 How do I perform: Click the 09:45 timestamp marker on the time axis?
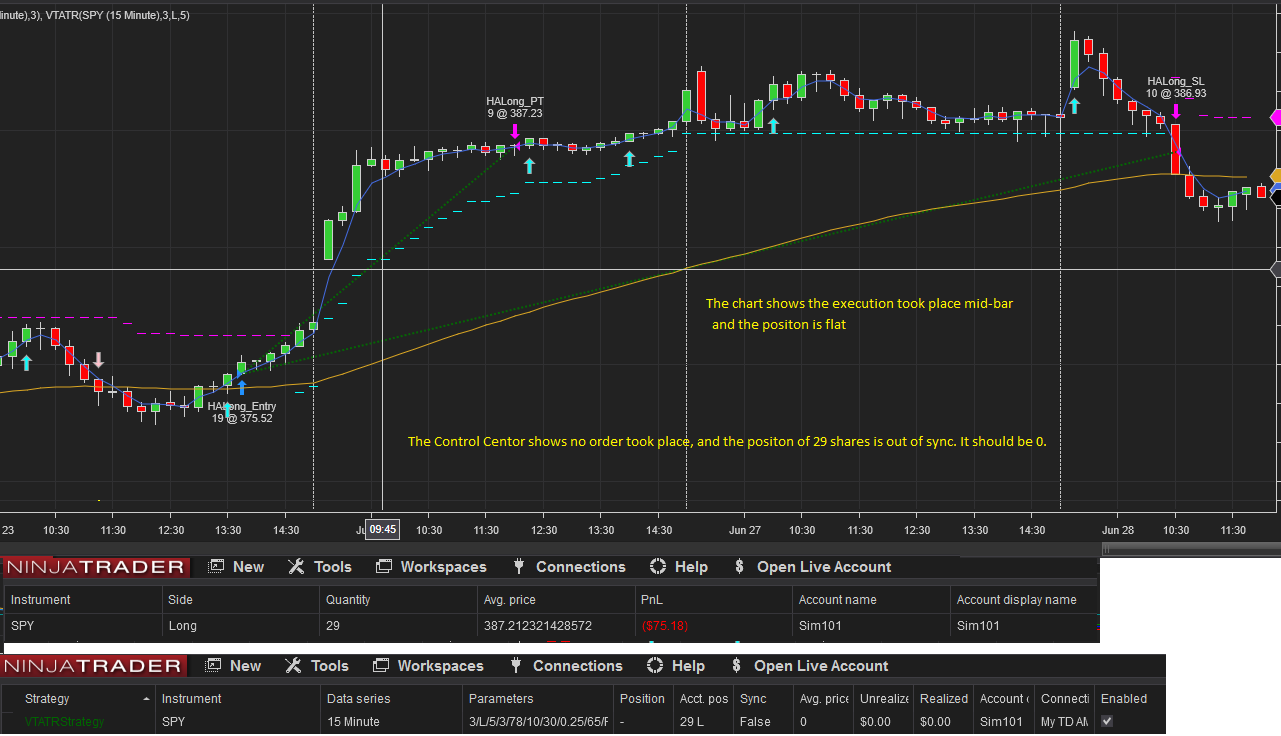[x=382, y=529]
